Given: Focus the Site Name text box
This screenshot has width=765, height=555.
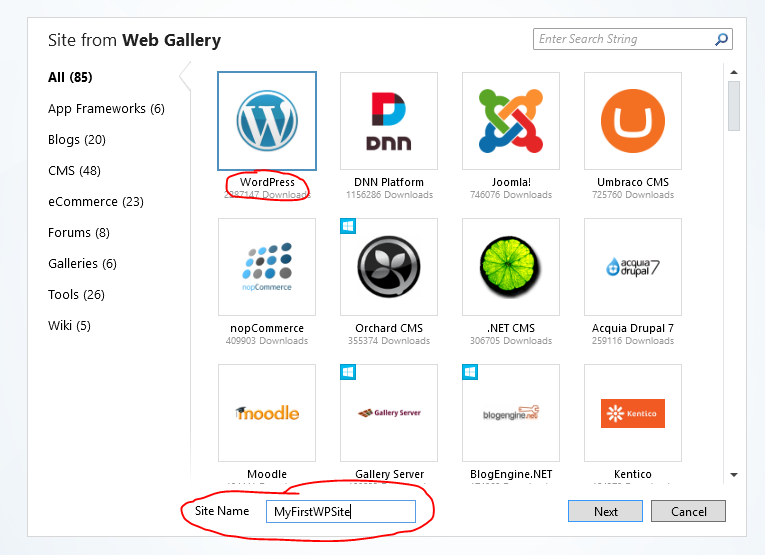Looking at the screenshot, I should coord(341,511).
